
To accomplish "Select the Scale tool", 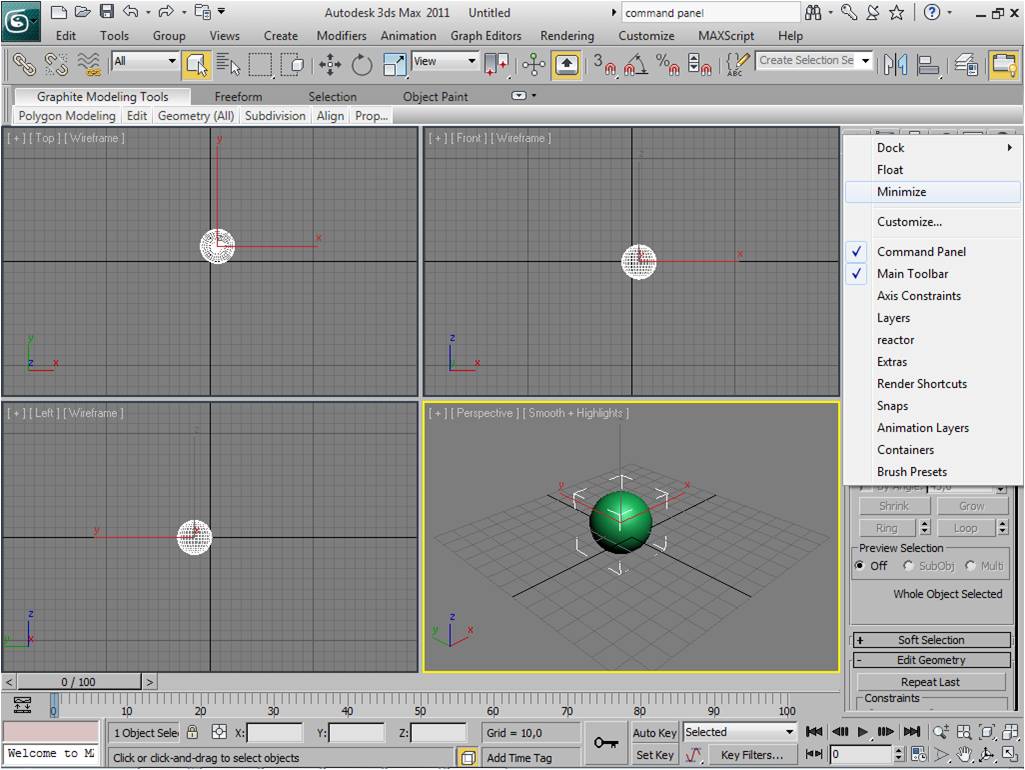I will [394, 64].
